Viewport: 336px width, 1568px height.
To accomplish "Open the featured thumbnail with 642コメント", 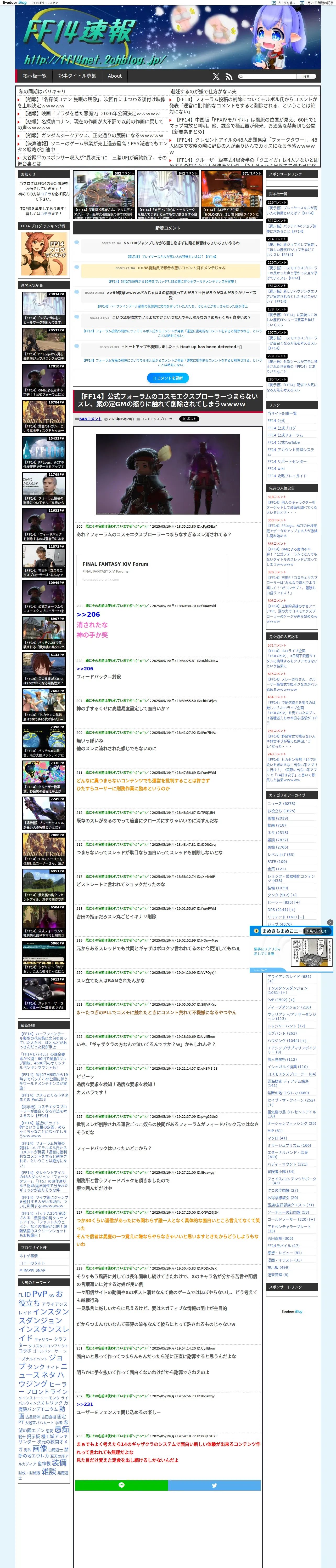I will [x=168, y=194].
